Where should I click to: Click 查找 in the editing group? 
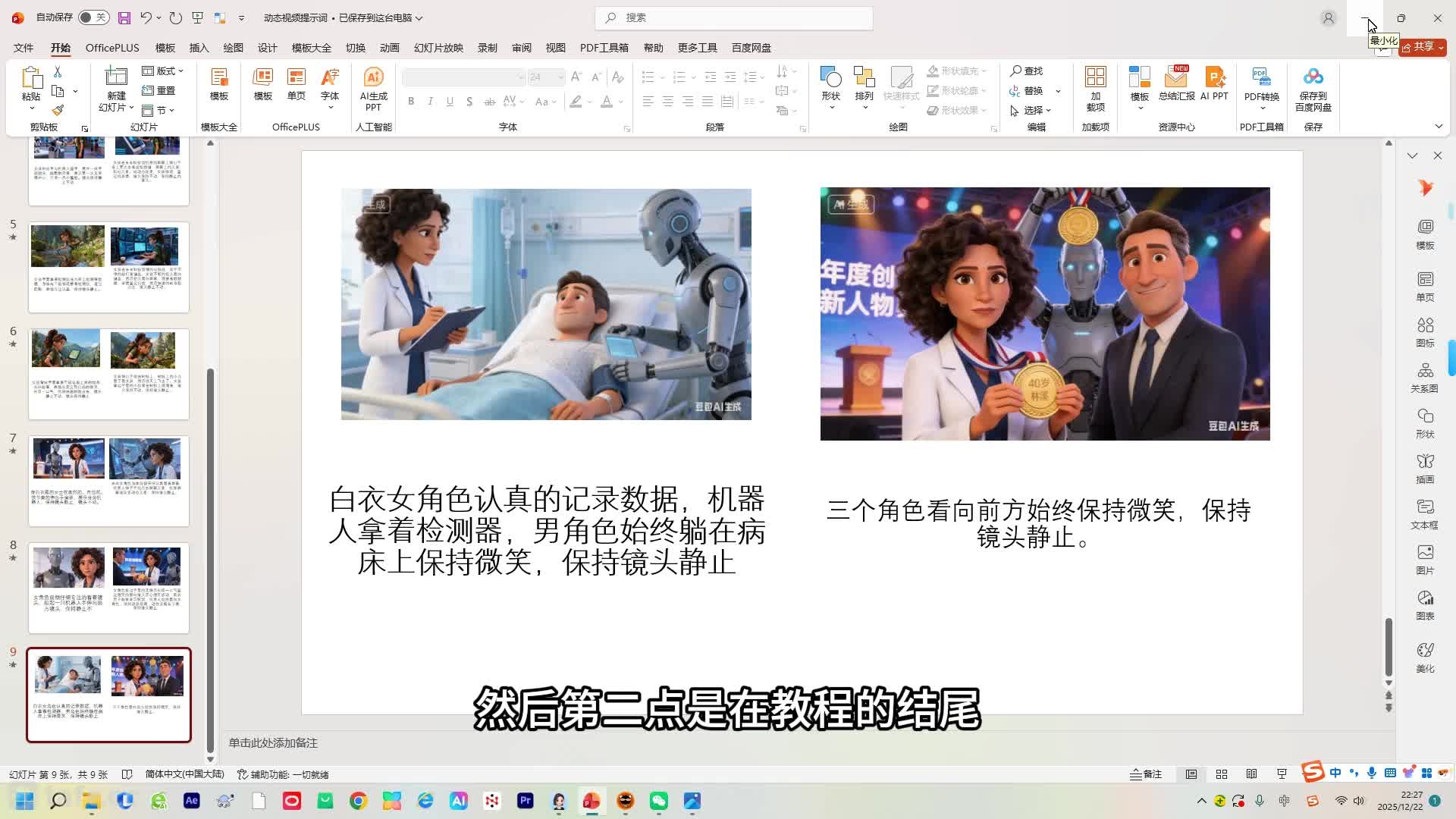[1027, 71]
